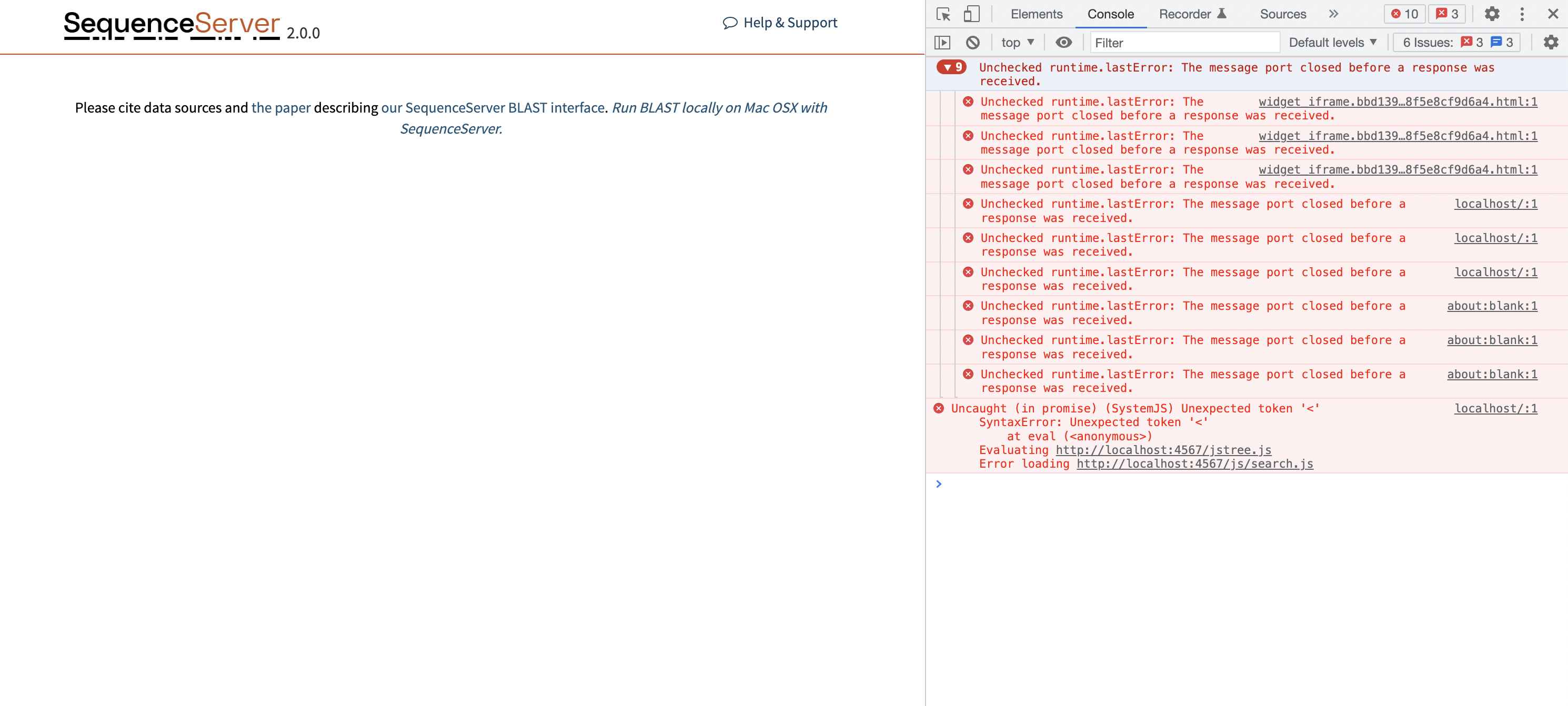Toggle inspect element mode

943,13
